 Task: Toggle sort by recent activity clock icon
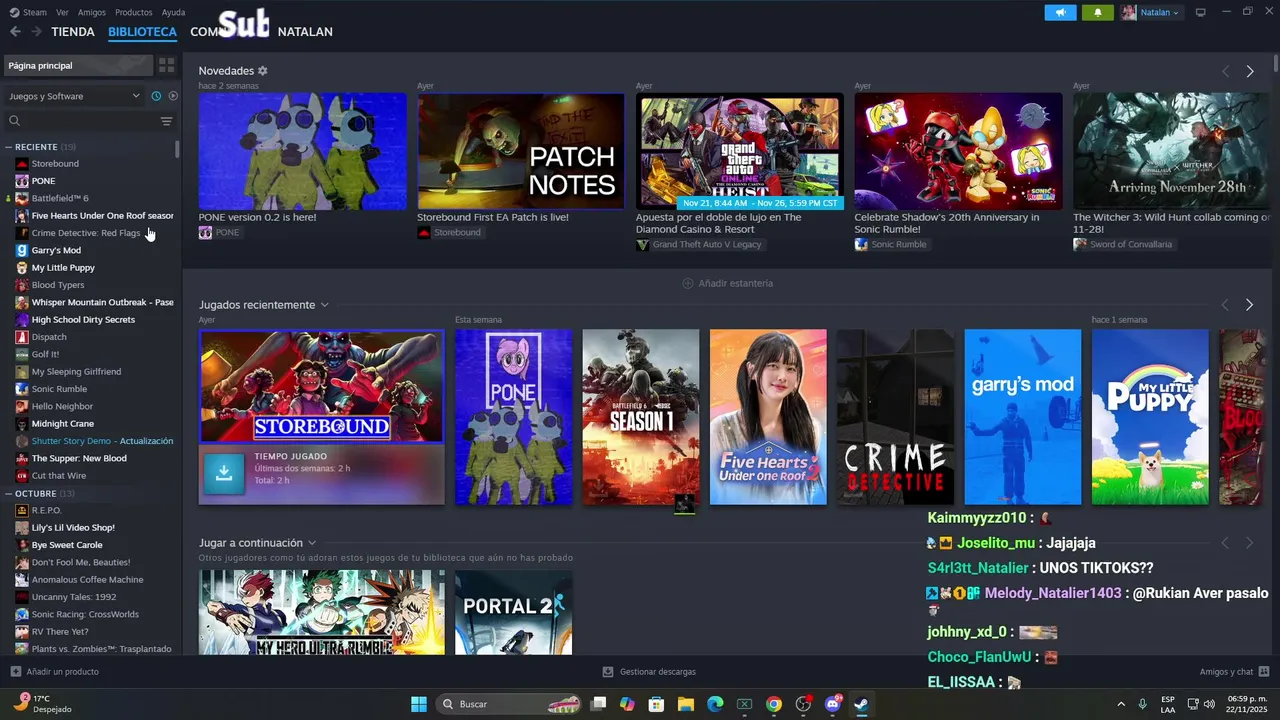tap(156, 96)
